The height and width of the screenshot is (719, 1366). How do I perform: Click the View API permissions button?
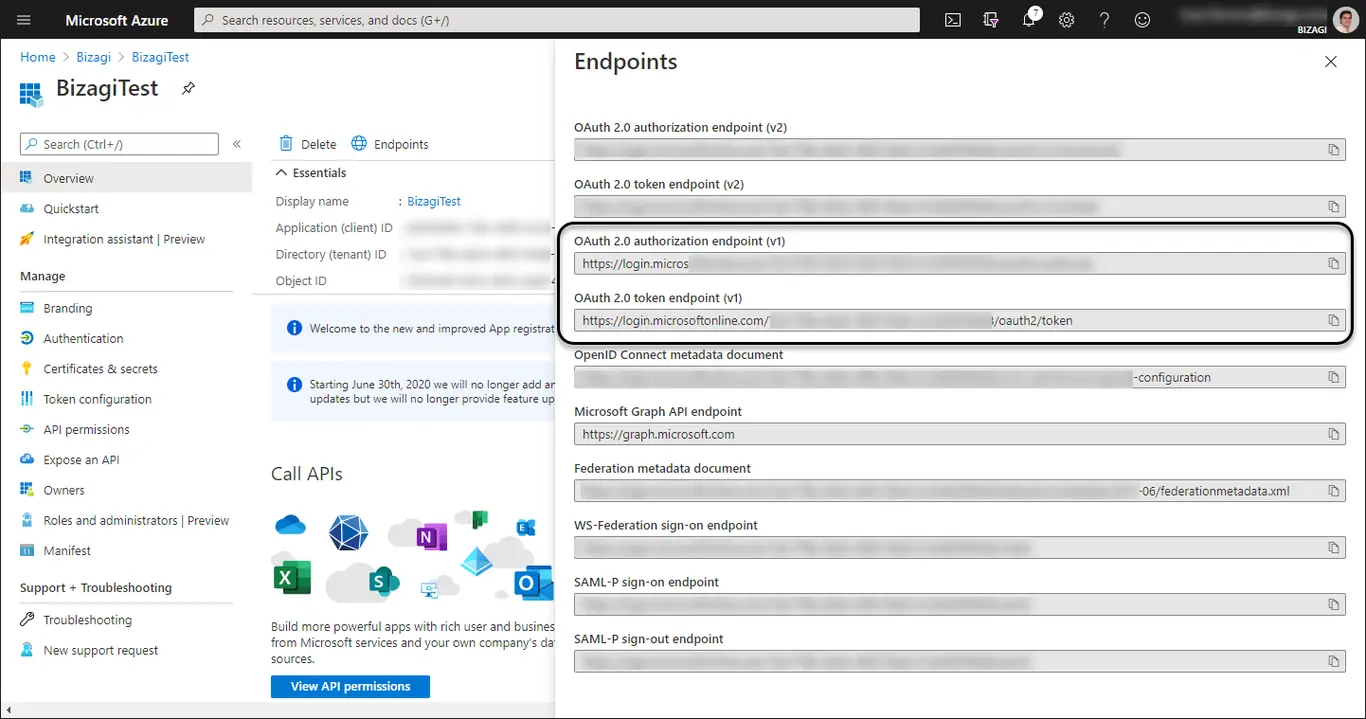pyautogui.click(x=350, y=686)
